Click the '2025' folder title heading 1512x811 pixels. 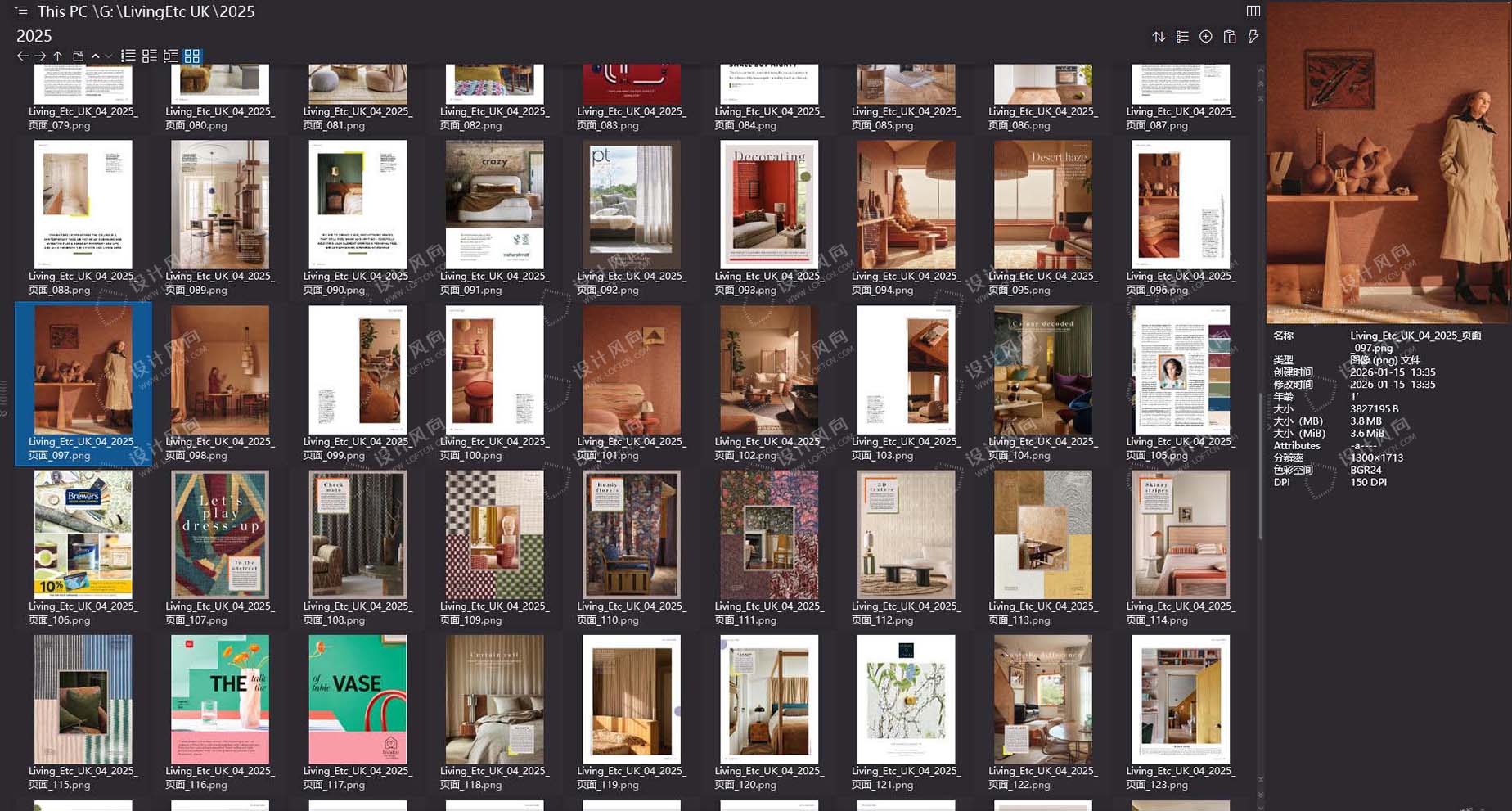[x=34, y=36]
